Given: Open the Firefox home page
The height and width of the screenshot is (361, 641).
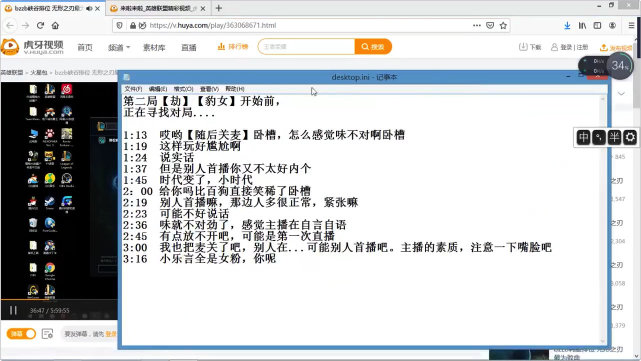Looking at the screenshot, I should [x=55, y=25].
